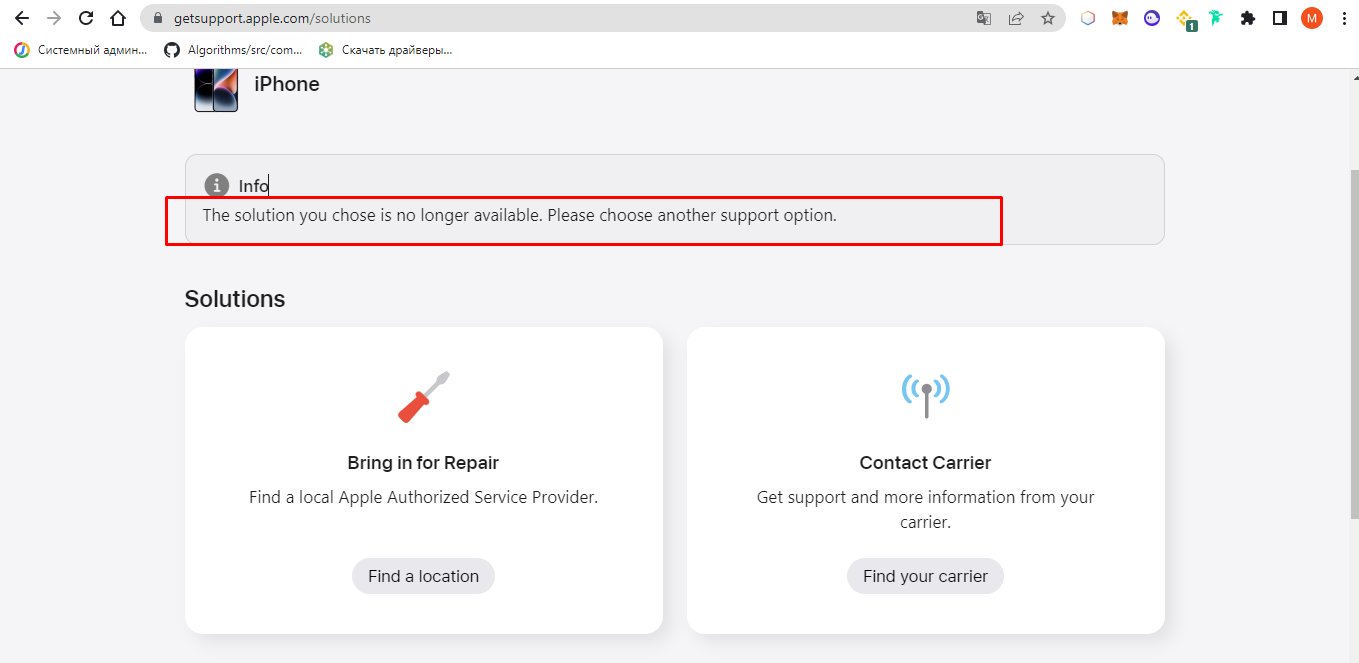Click the Solutions heading
1359x663 pixels.
point(235,299)
